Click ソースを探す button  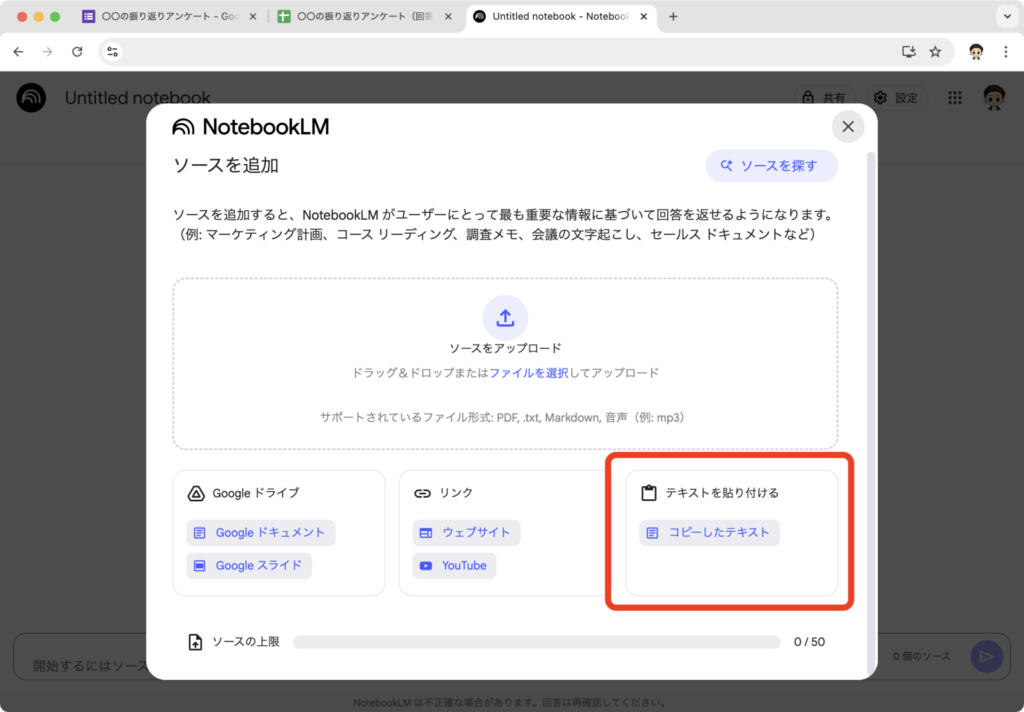[x=771, y=166]
